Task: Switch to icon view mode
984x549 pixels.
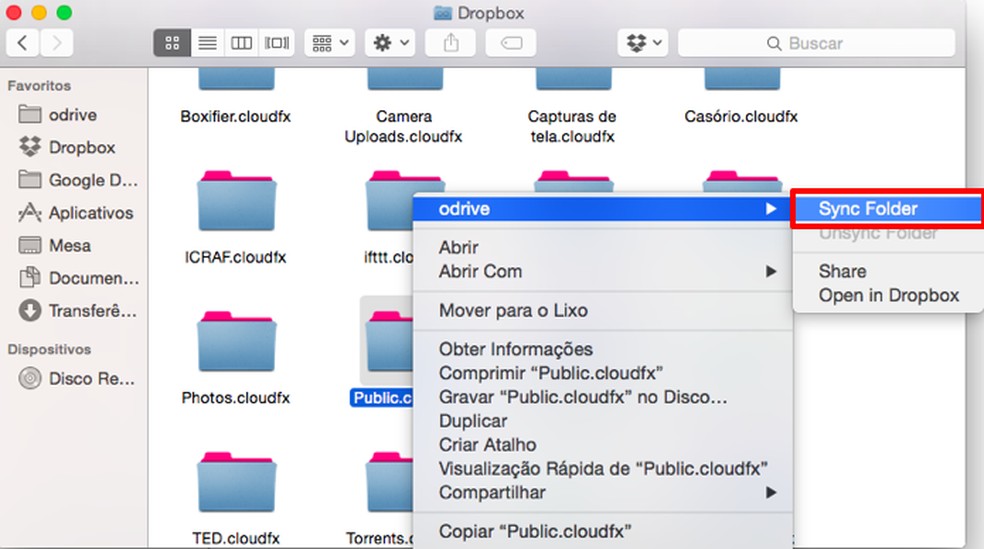Action: point(172,43)
